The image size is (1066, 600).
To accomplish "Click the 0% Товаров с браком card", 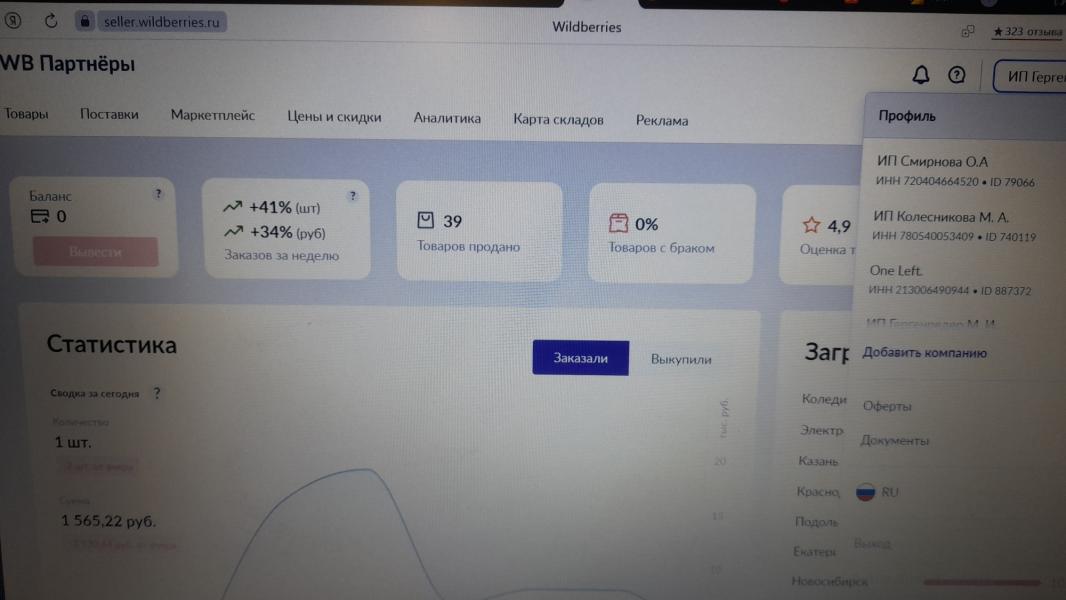I will coord(672,233).
